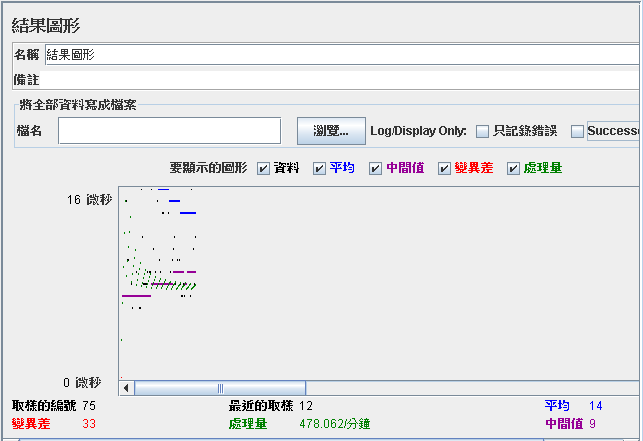The image size is (643, 441).
Task: Click the 名稱 name input field
Action: coord(342,55)
